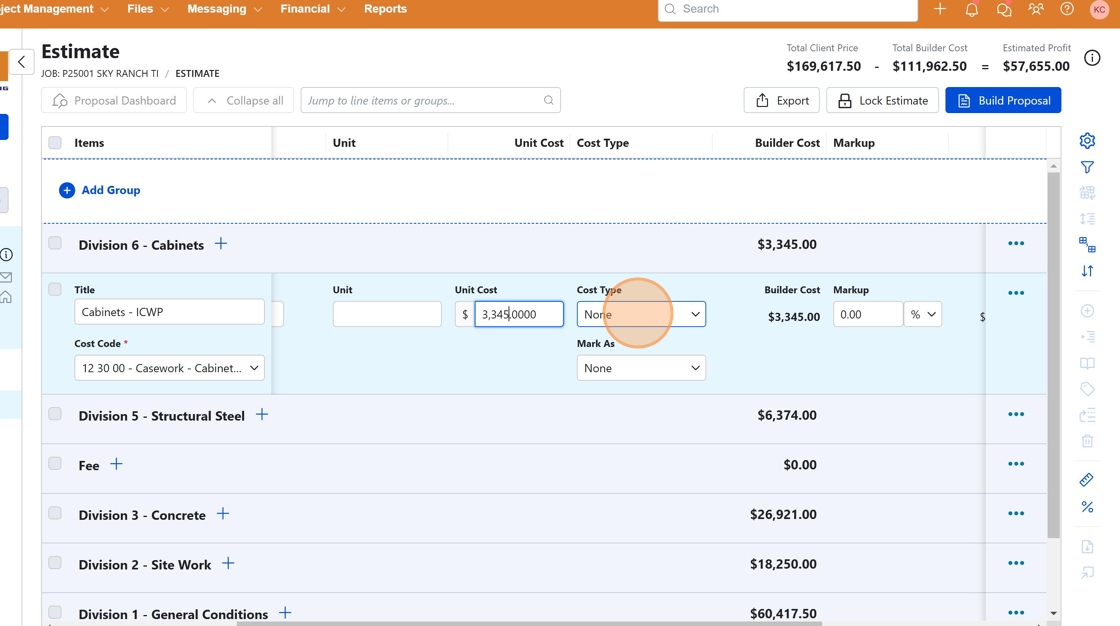This screenshot has height=626, width=1120.
Task: Open more options for Division 3 - Concrete
Action: click(x=1016, y=514)
